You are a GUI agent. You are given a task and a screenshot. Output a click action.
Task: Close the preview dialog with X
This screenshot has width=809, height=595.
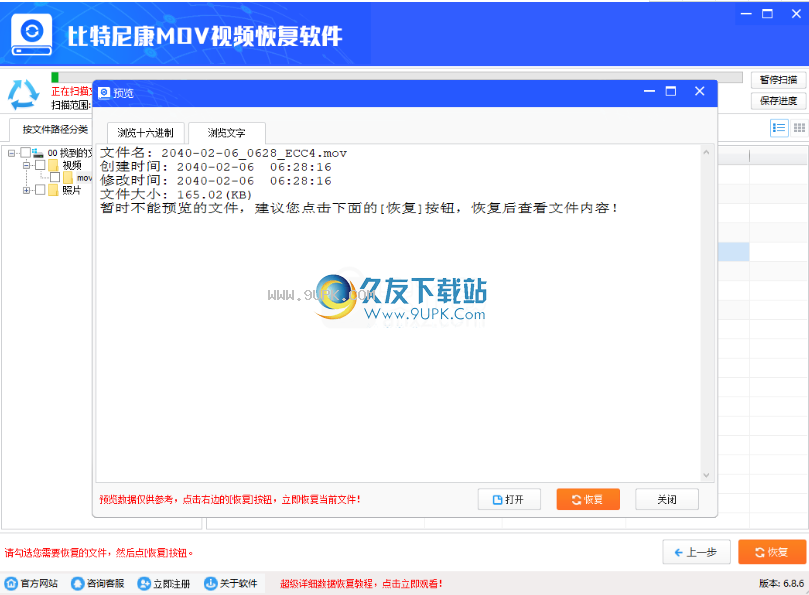[x=700, y=91]
